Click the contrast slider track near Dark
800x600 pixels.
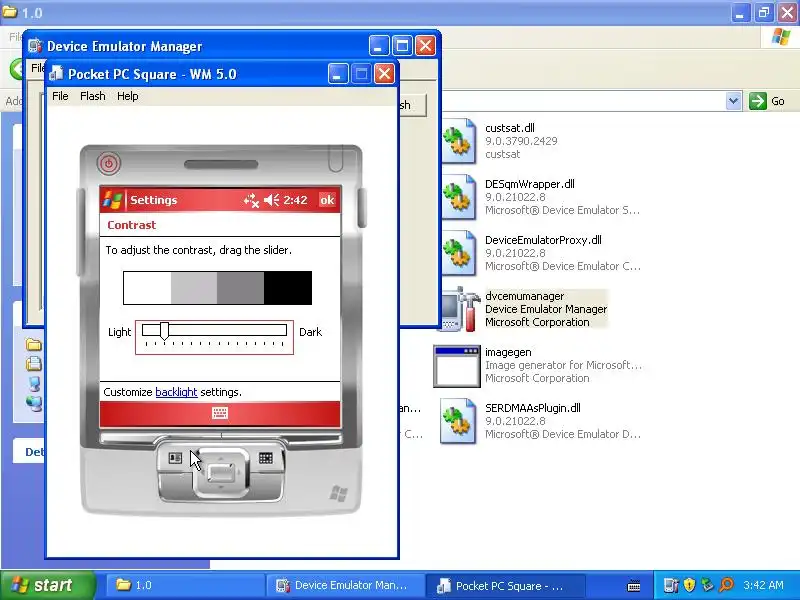(x=278, y=330)
